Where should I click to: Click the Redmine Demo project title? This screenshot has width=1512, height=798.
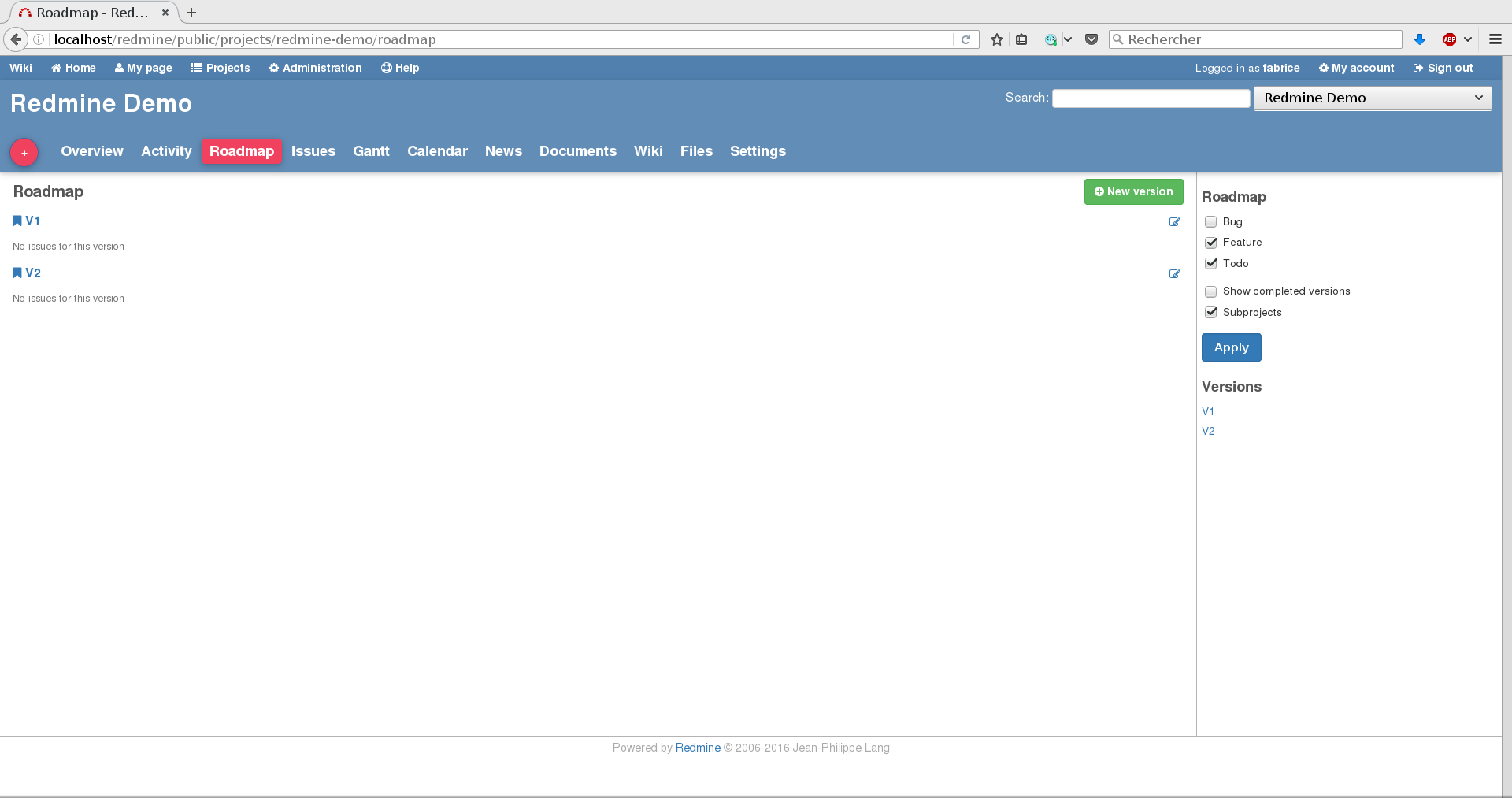tap(101, 103)
